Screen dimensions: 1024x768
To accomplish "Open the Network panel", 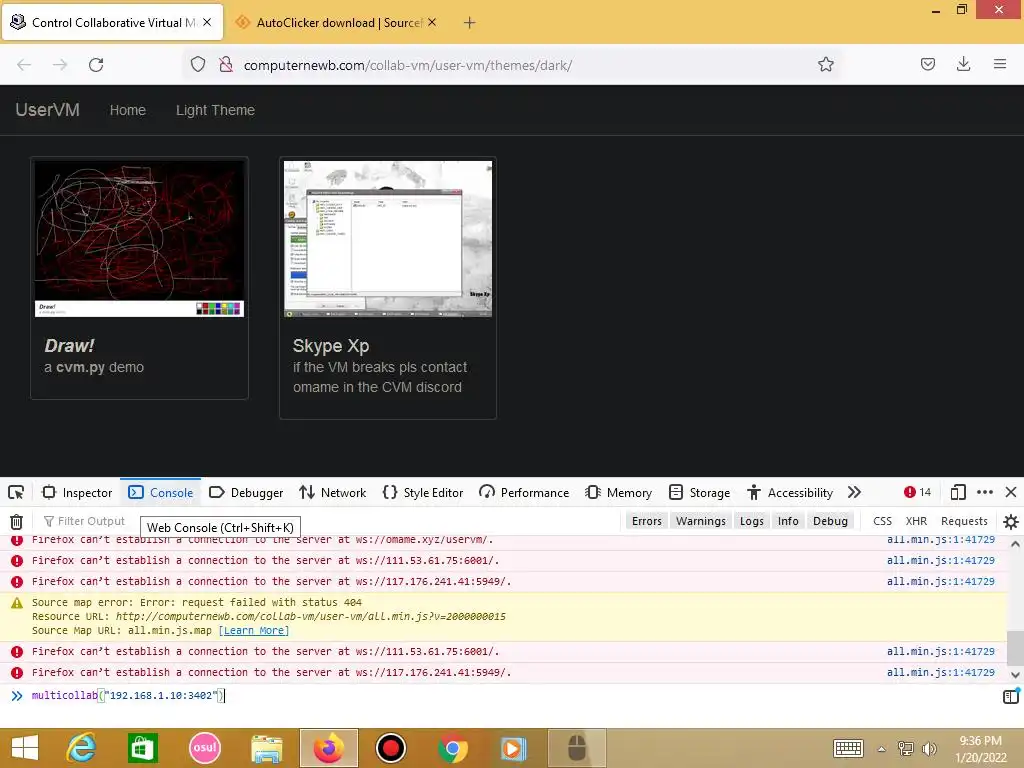I will pyautogui.click(x=332, y=492).
